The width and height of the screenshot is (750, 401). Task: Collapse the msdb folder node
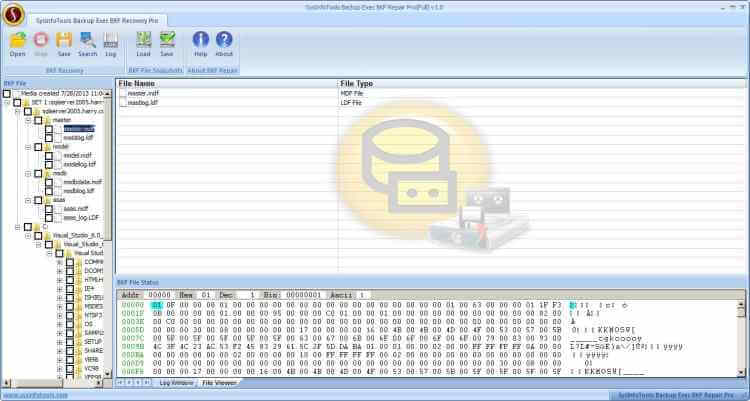click(28, 173)
